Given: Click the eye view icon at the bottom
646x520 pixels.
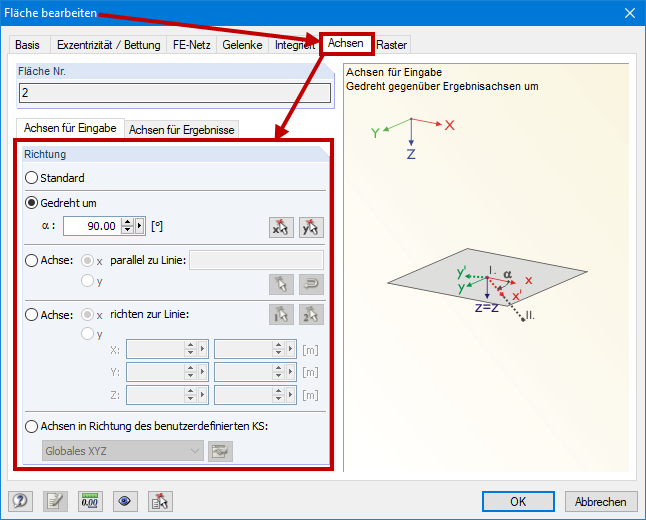Looking at the screenshot, I should [125, 501].
